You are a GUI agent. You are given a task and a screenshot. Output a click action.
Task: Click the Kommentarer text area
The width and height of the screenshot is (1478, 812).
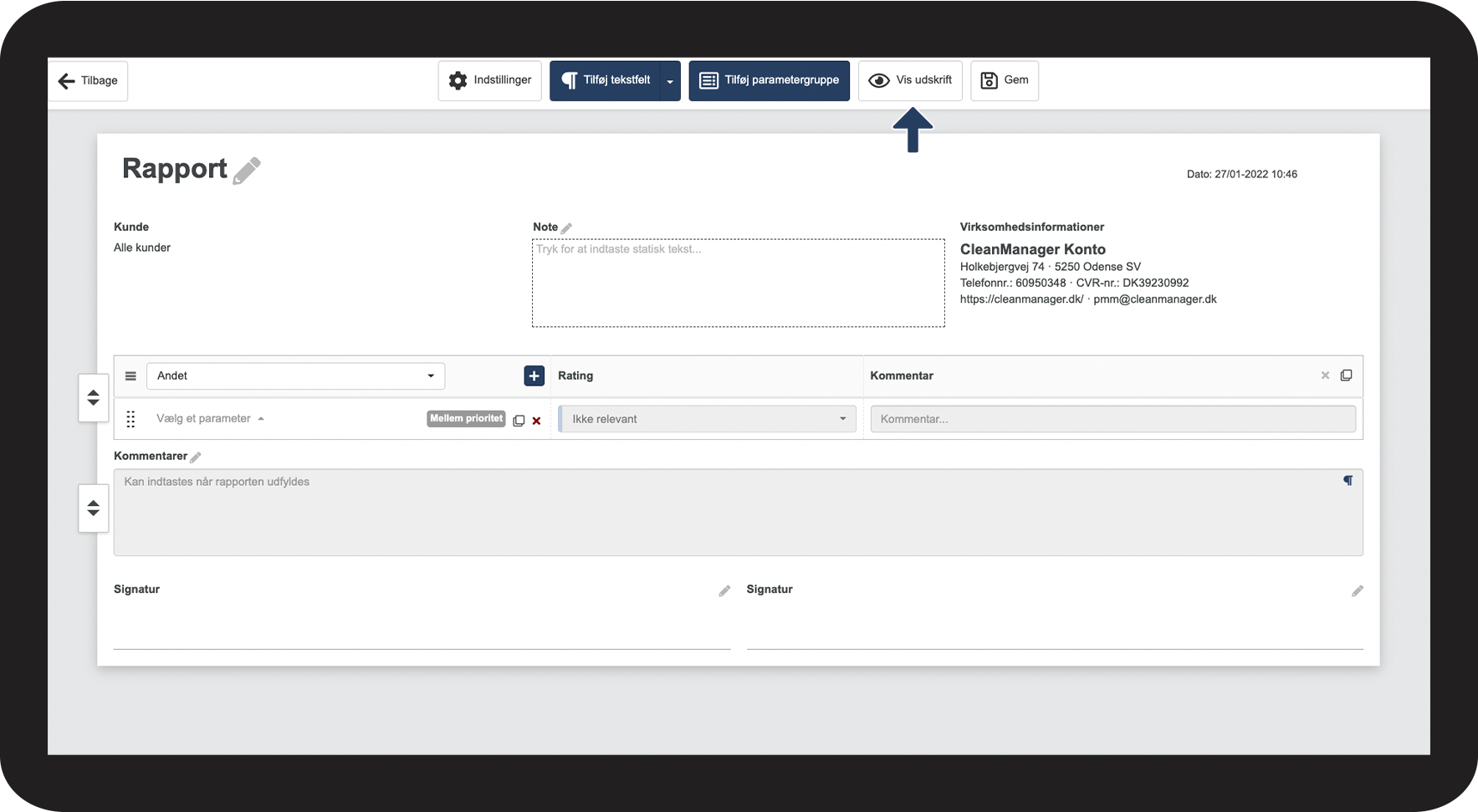pos(739,513)
